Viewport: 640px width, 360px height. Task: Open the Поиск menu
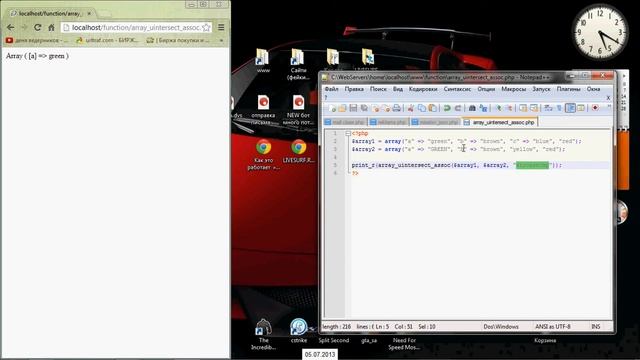point(378,89)
